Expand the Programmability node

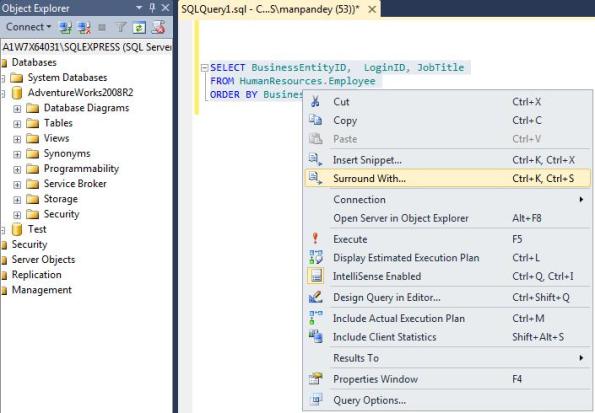tap(17, 170)
